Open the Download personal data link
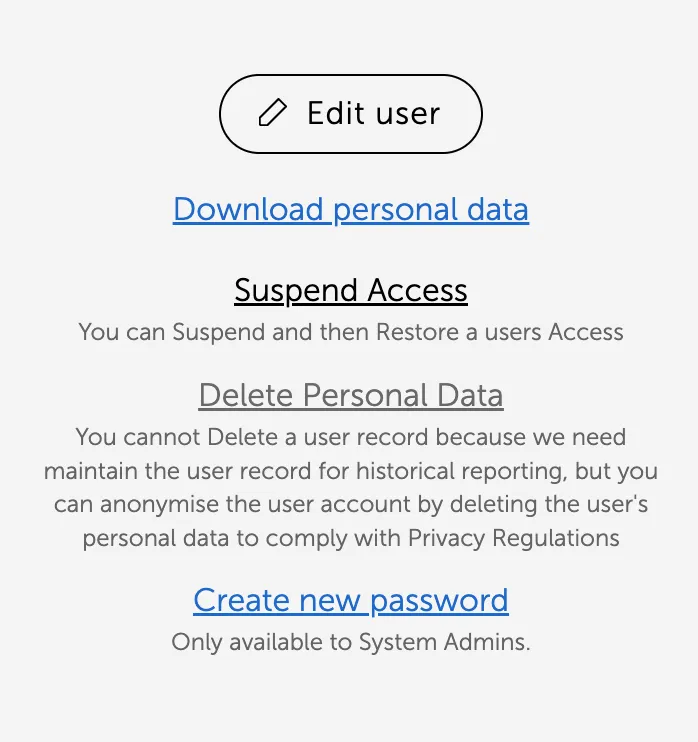Image resolution: width=698 pixels, height=742 pixels. point(350,210)
